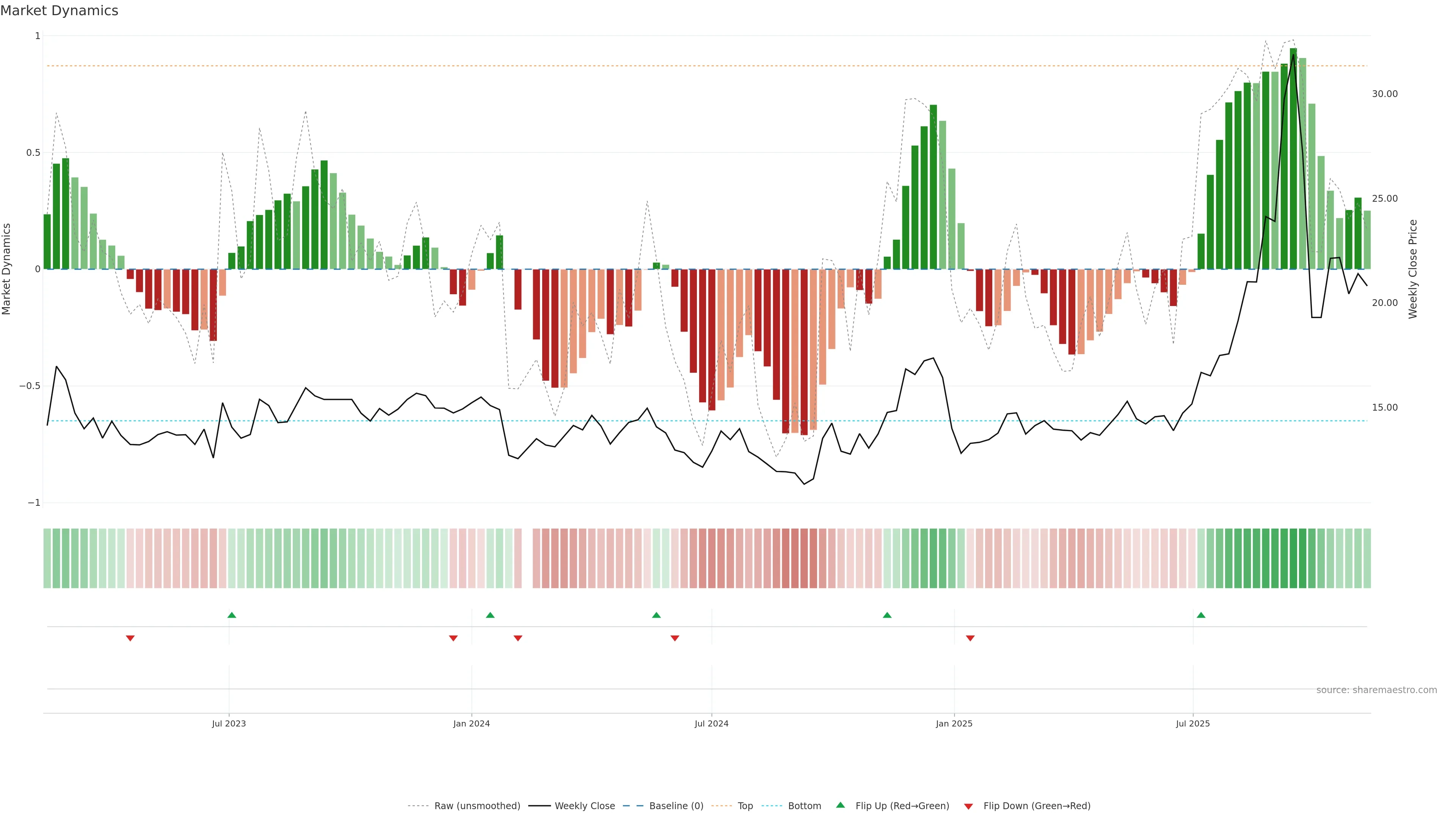The image size is (1456, 819).
Task: Click the Flip Up marker at Jul 2023
Action: click(x=232, y=615)
